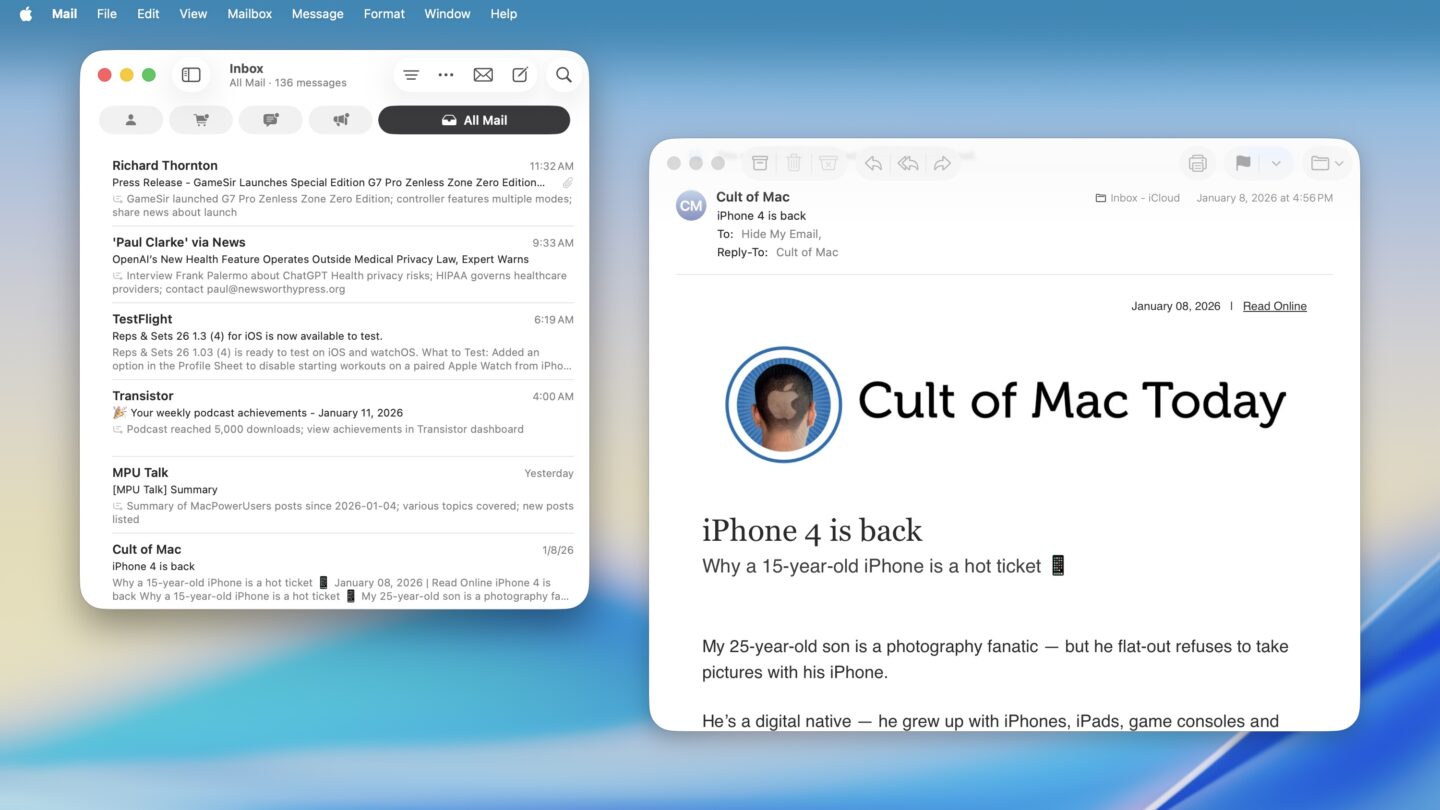Mark the open message as Junk
The height and width of the screenshot is (810, 1440).
(x=828, y=162)
